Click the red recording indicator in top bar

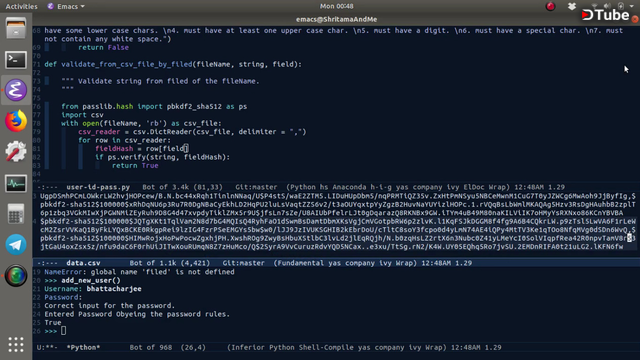click(x=551, y=6)
